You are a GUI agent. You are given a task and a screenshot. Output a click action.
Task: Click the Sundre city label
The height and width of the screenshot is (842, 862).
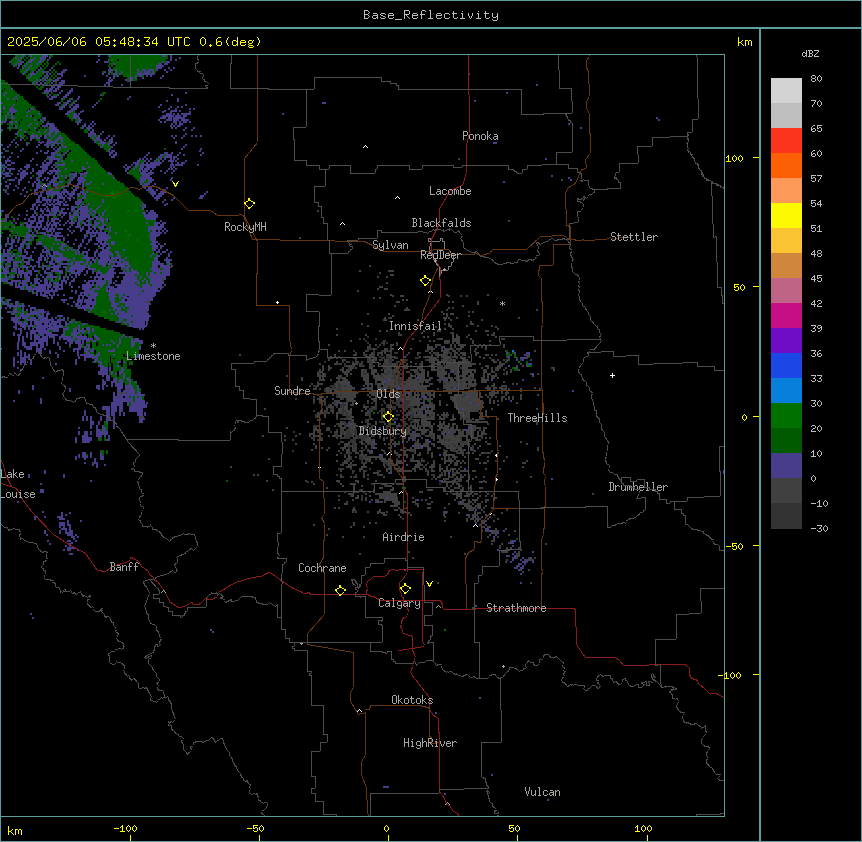[x=292, y=391]
